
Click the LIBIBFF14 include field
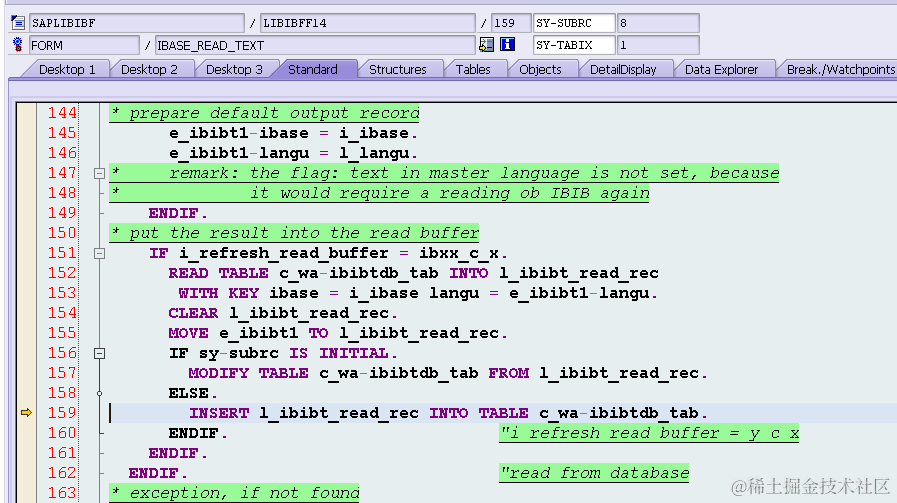point(367,23)
